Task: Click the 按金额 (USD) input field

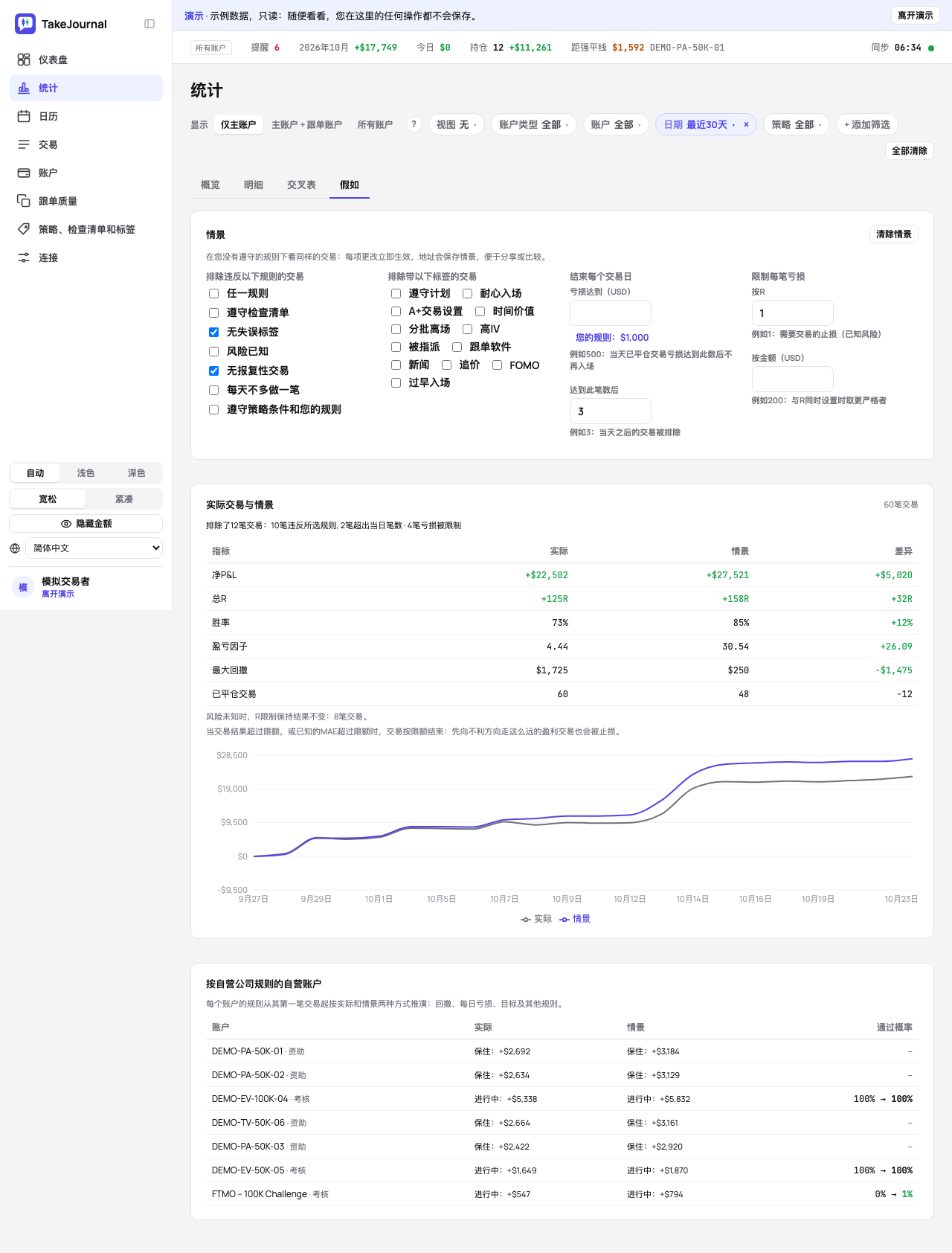Action: pyautogui.click(x=793, y=379)
